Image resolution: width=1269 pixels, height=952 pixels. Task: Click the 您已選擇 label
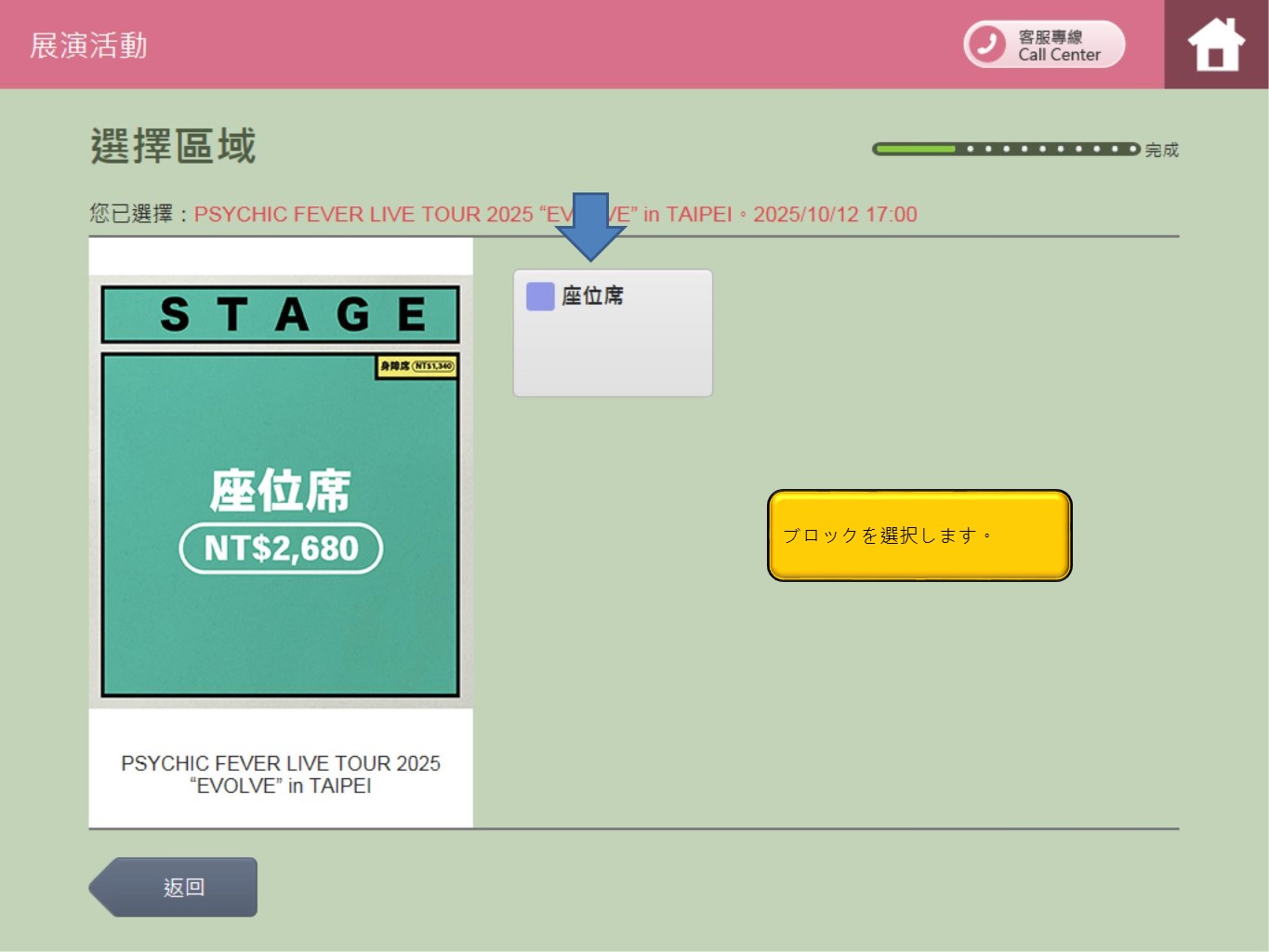tap(131, 215)
